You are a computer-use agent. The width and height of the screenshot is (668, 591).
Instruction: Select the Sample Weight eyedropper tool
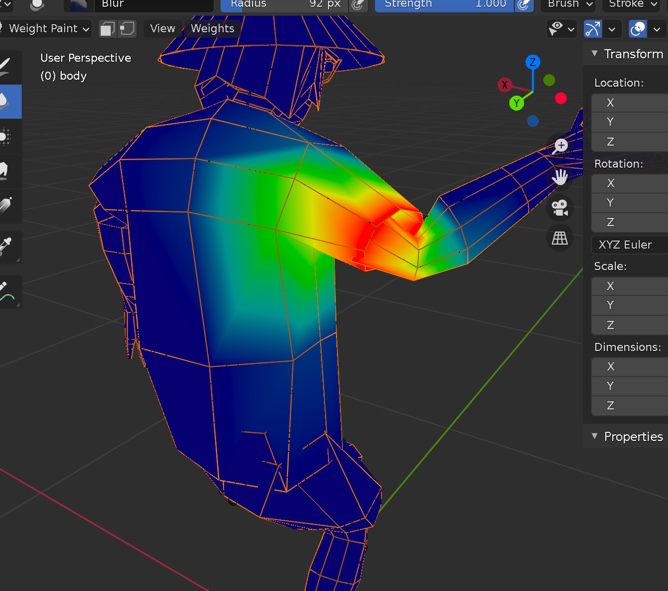coord(8,244)
